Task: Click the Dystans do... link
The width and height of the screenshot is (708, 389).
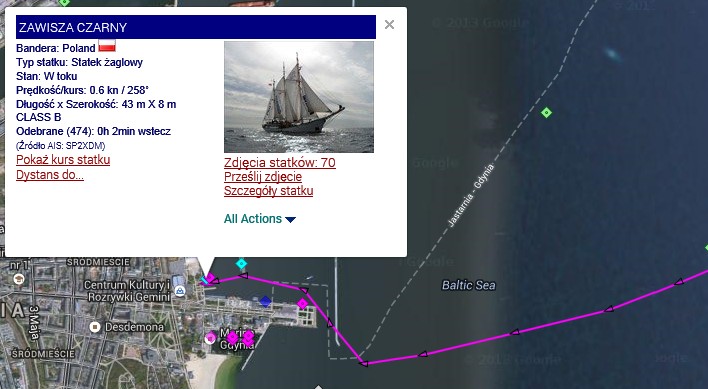Action: 50,175
